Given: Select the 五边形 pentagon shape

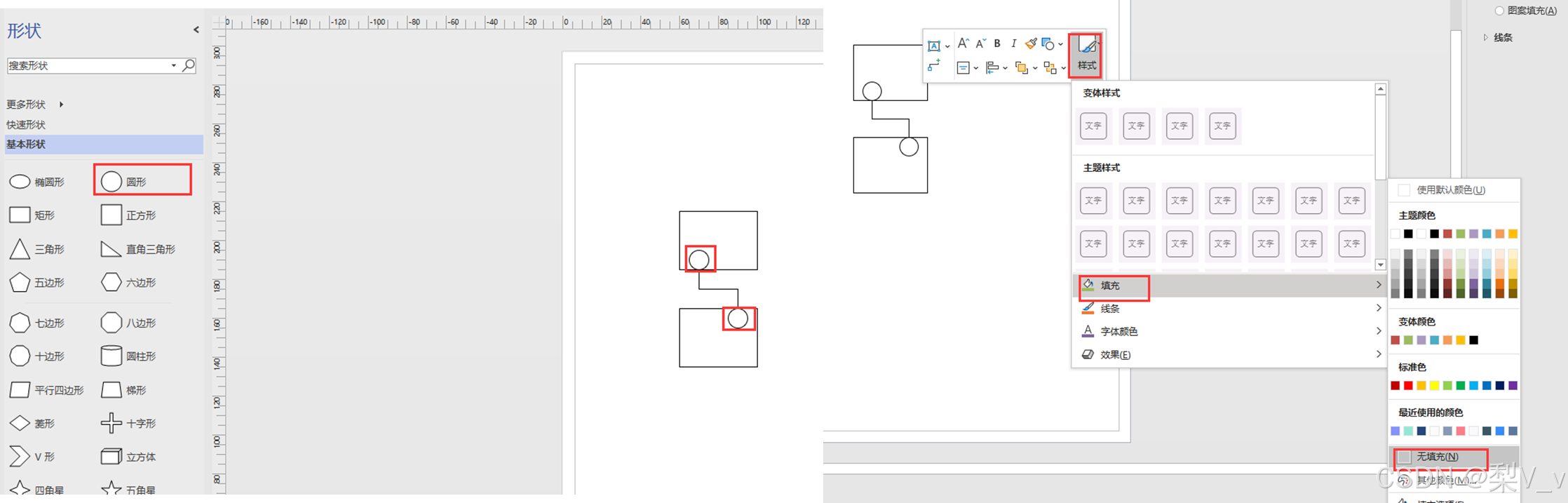Looking at the screenshot, I should pos(38,282).
